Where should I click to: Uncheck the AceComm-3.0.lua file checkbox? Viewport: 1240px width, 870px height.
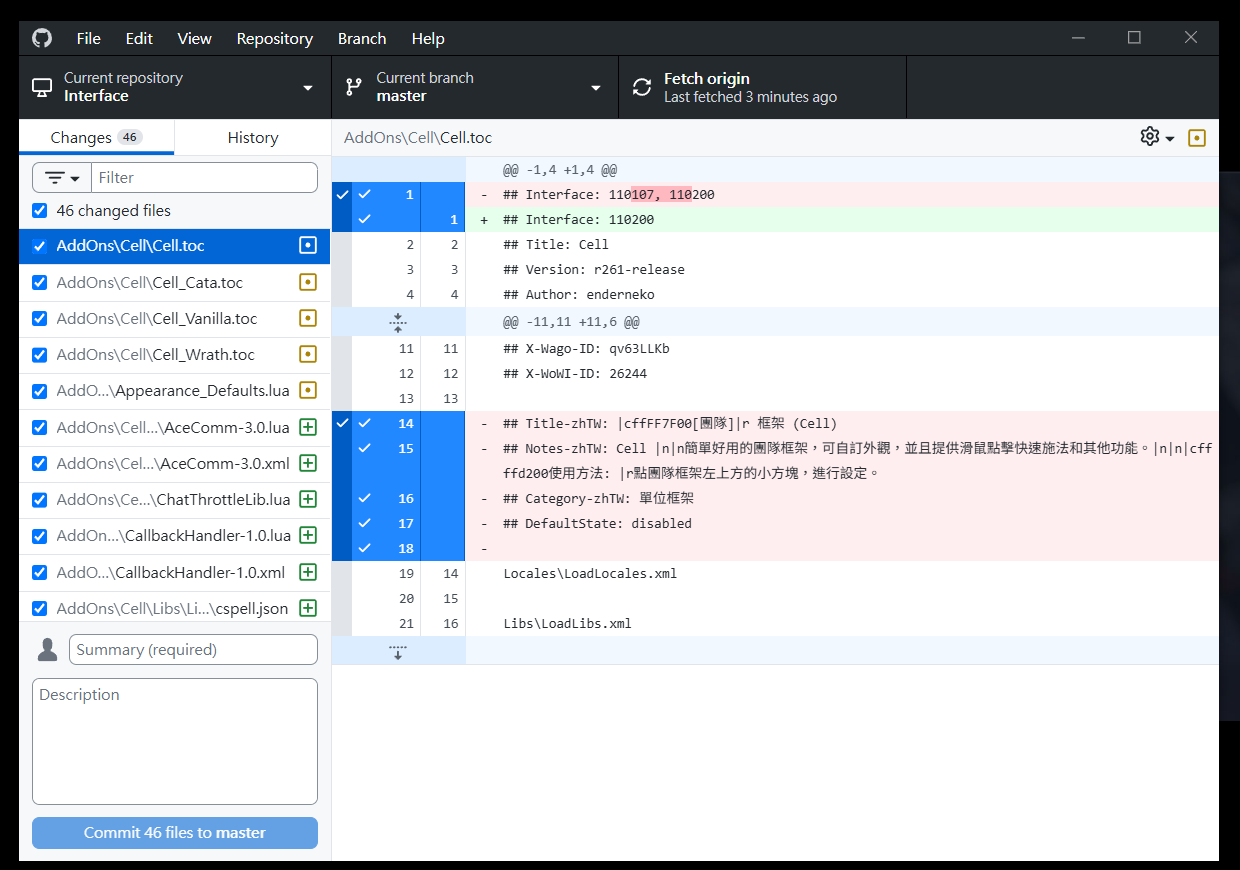coord(40,427)
